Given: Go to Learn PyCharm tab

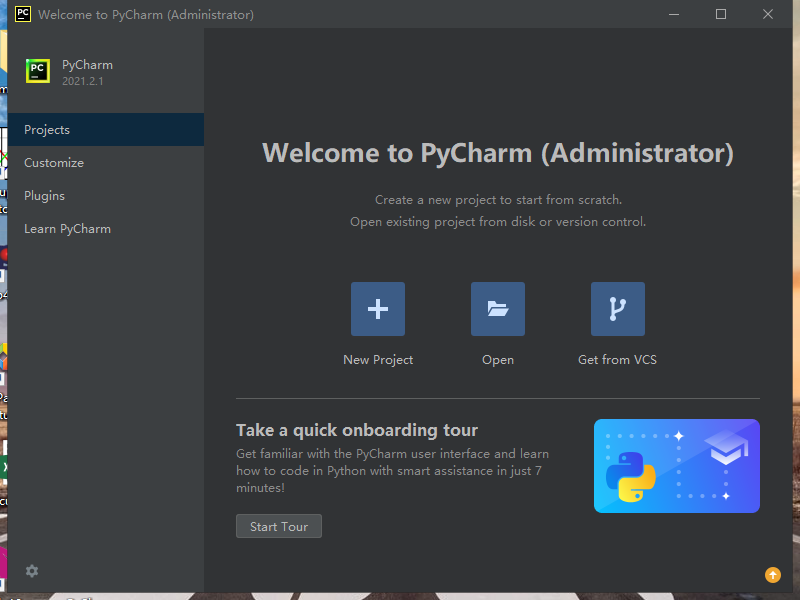Looking at the screenshot, I should tap(106, 229).
